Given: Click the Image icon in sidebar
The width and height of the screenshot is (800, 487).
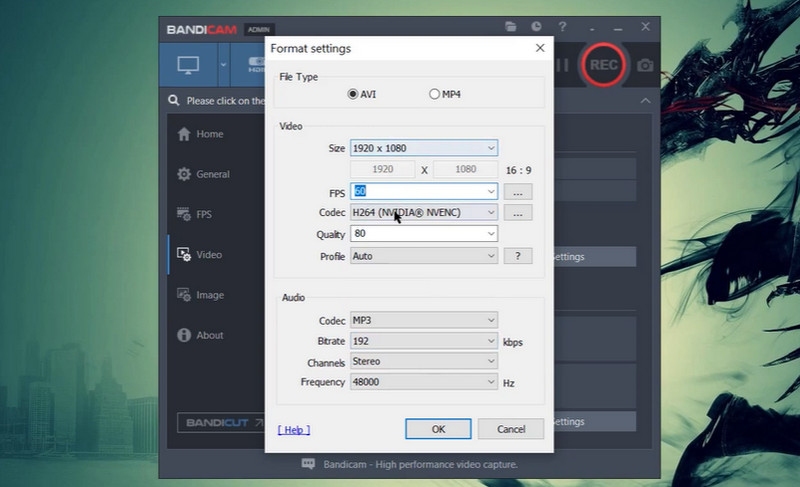Looking at the screenshot, I should tap(184, 295).
